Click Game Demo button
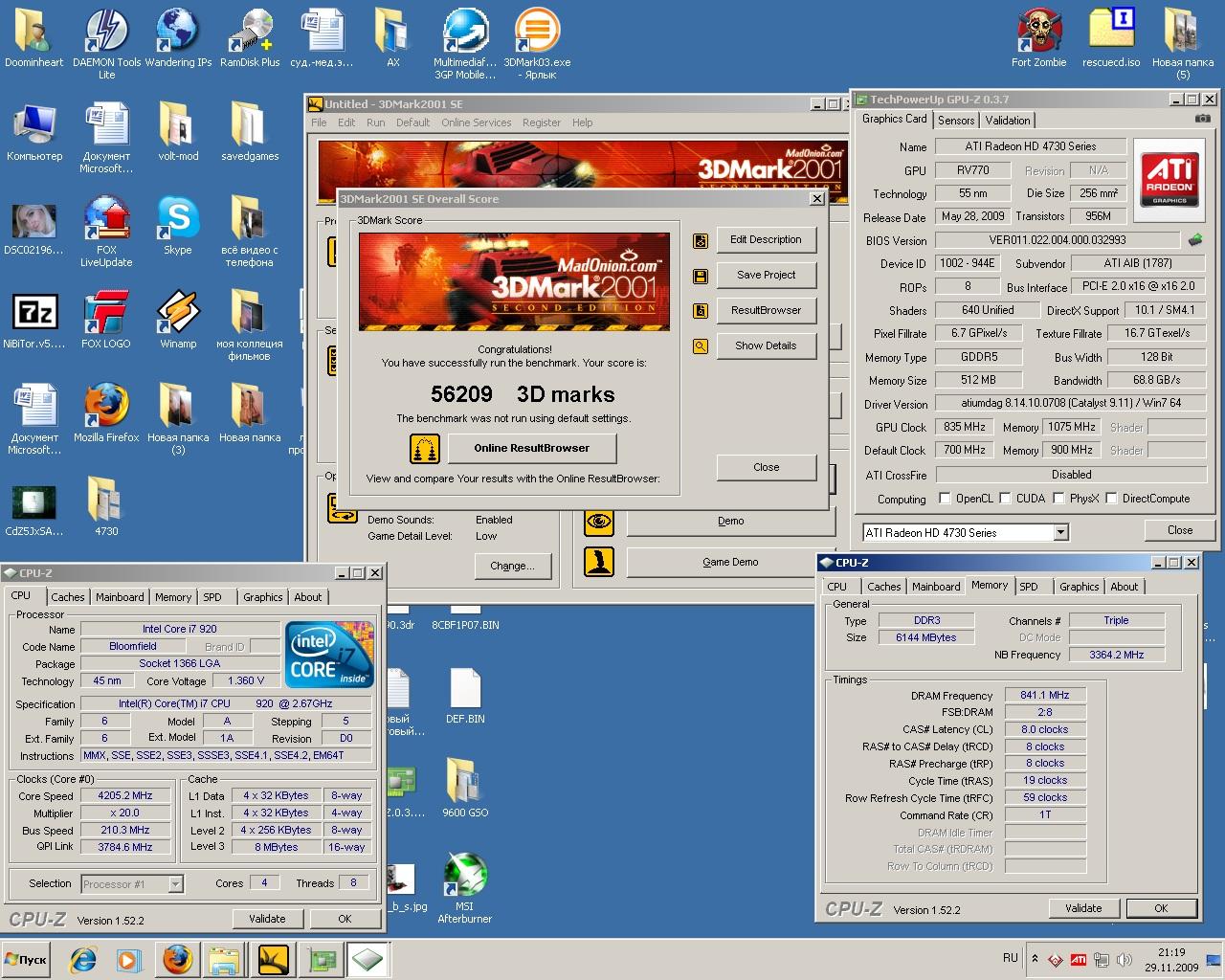Image resolution: width=1225 pixels, height=980 pixels. point(730,562)
